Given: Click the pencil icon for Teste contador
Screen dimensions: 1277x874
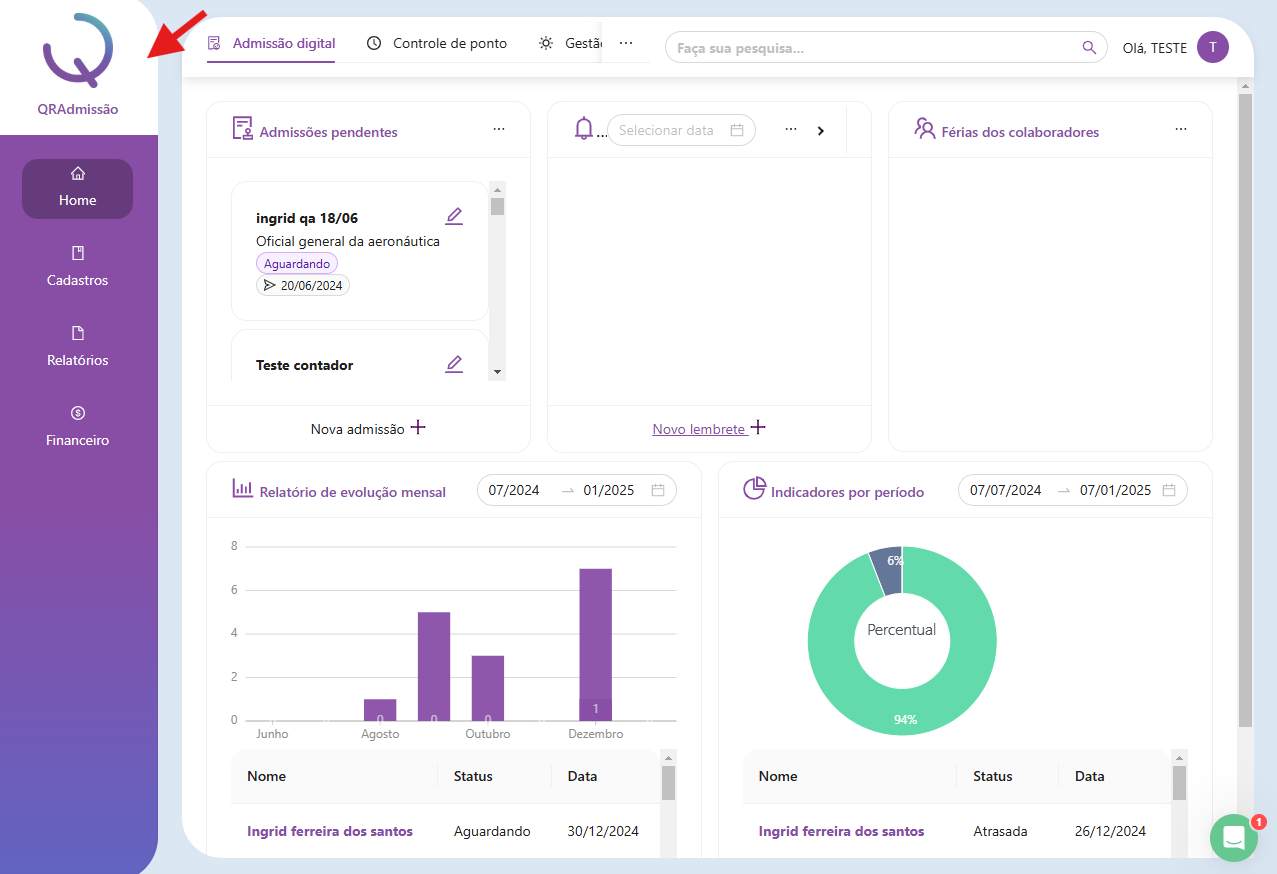Looking at the screenshot, I should 454,364.
